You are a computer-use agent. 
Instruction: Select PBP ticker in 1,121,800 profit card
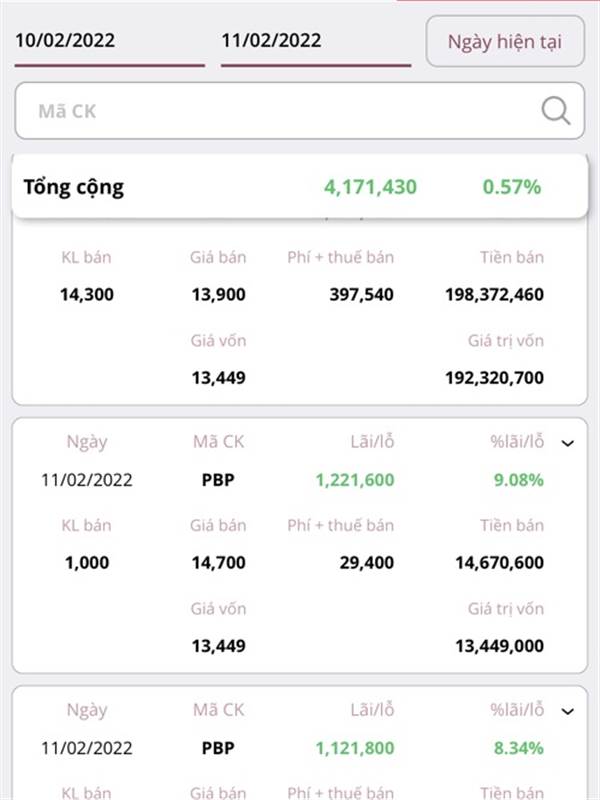coord(218,748)
